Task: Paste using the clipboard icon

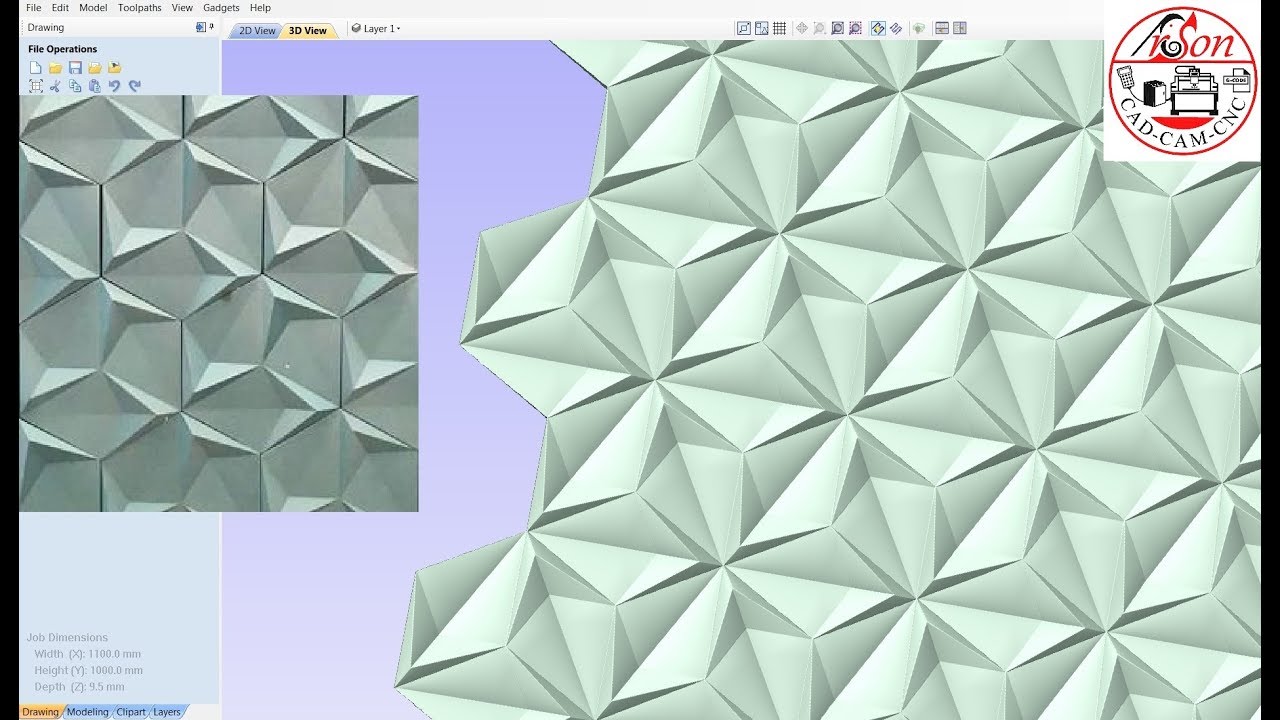Action: [x=95, y=86]
